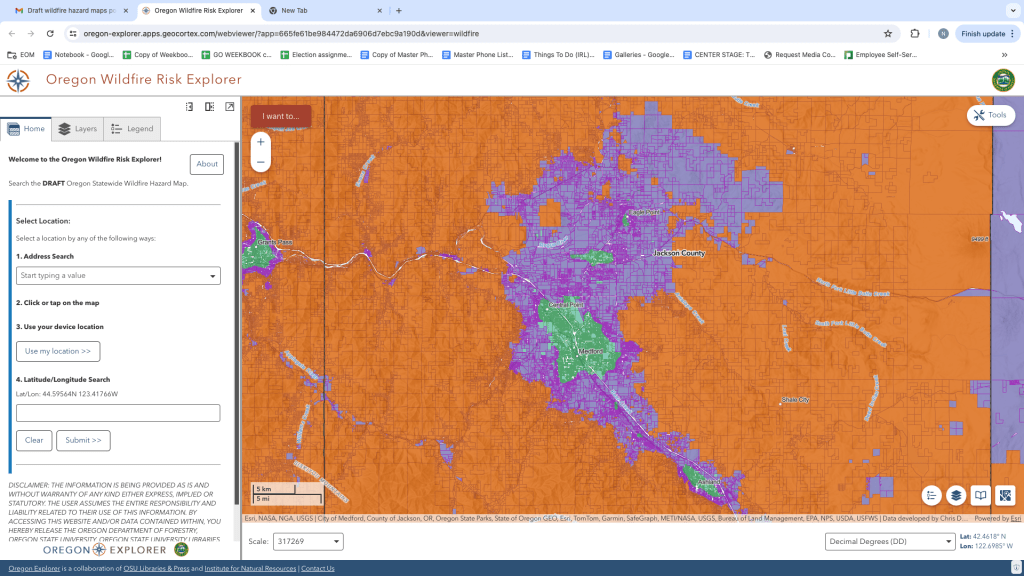Open the map layers icon
Viewport: 1024px width, 576px height.
[956, 496]
